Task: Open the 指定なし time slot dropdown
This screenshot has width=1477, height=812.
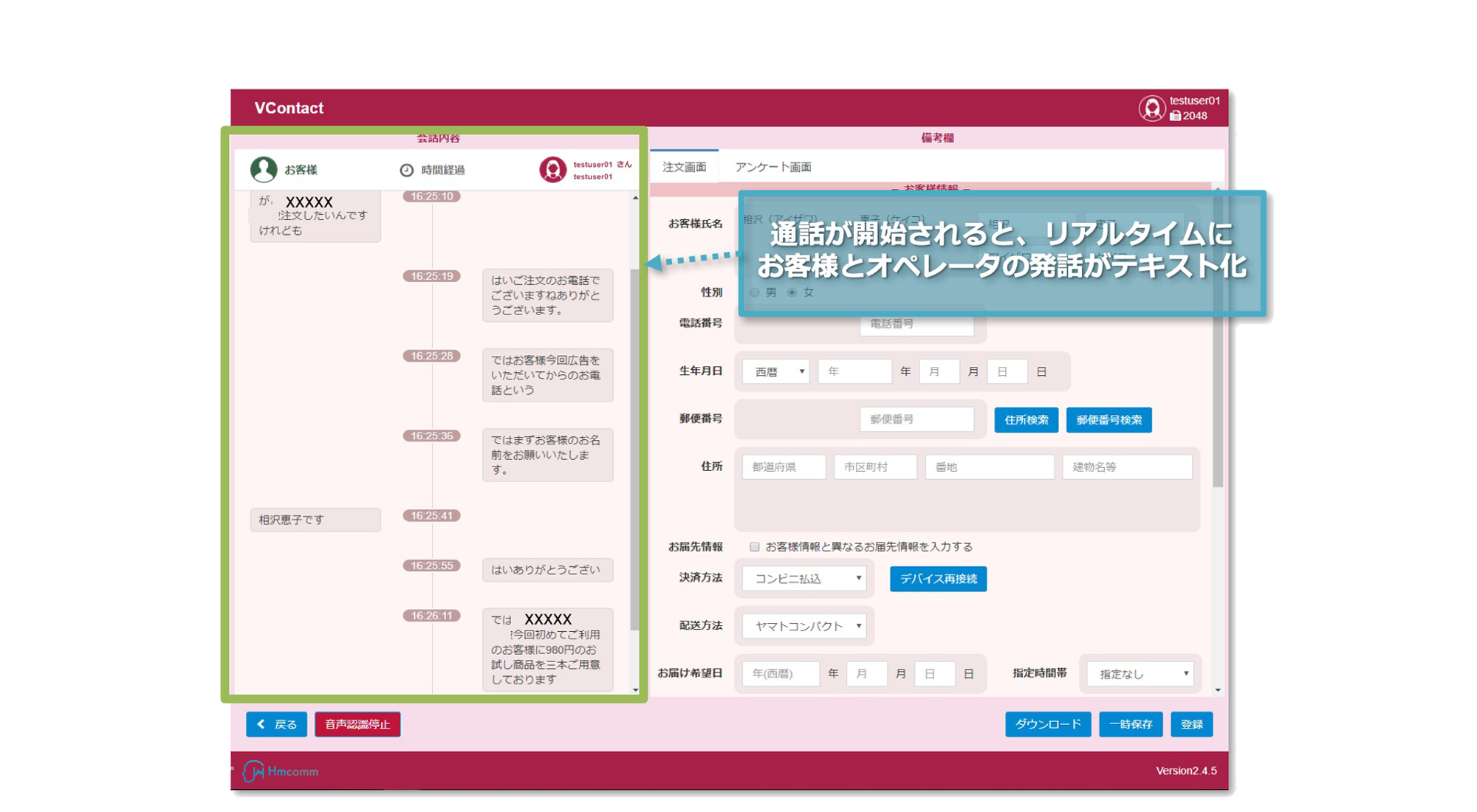Action: point(1140,674)
